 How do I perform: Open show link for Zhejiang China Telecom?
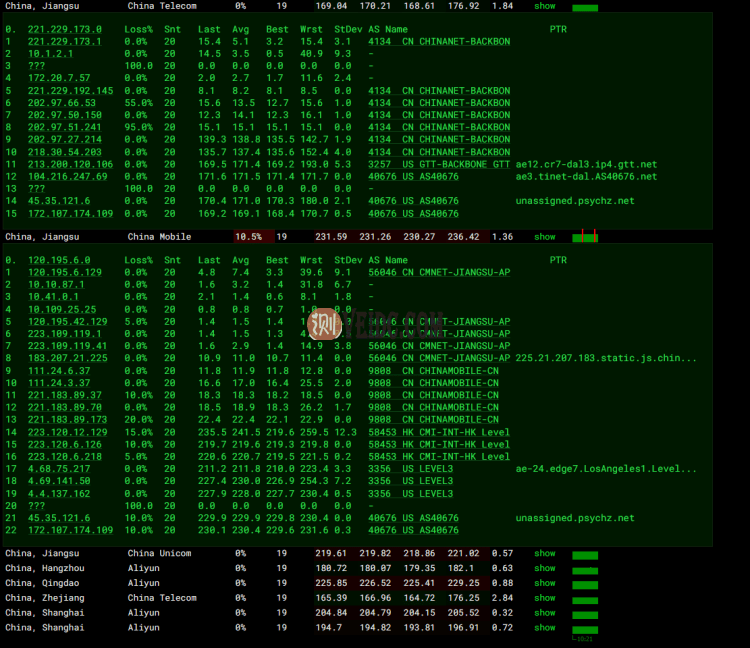click(544, 598)
